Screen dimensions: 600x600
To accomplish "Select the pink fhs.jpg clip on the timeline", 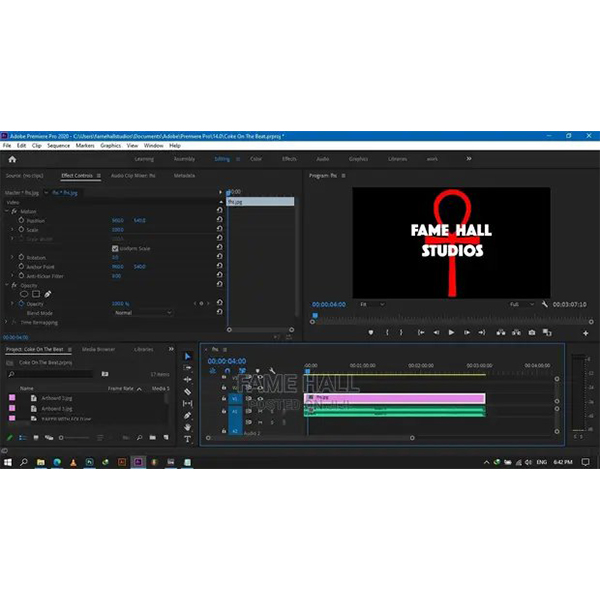I will pos(395,398).
